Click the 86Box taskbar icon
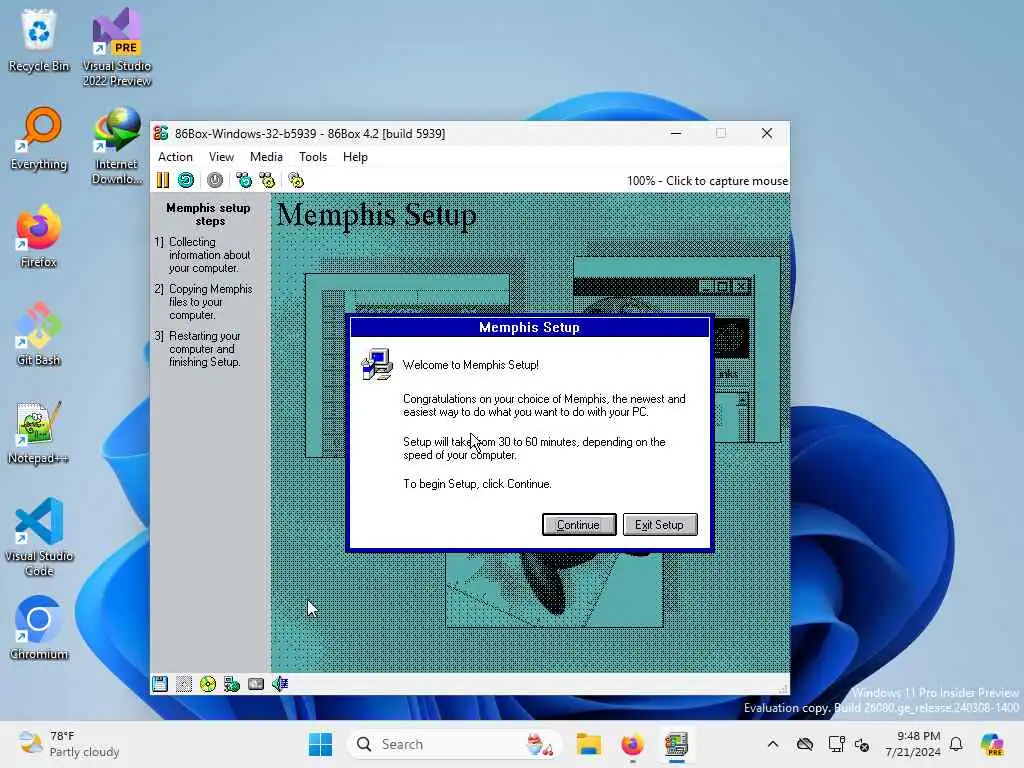 click(x=677, y=744)
